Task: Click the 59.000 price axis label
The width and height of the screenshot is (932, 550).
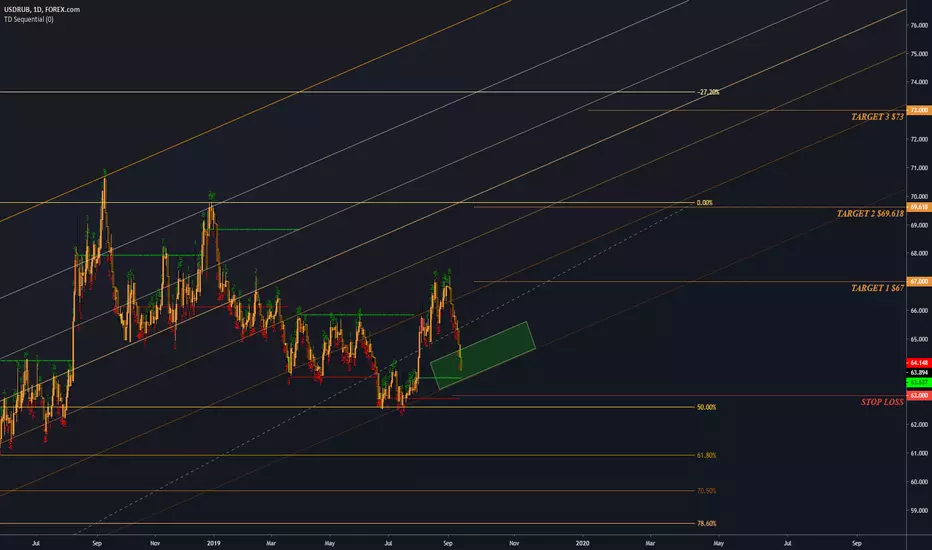Action: (x=919, y=511)
